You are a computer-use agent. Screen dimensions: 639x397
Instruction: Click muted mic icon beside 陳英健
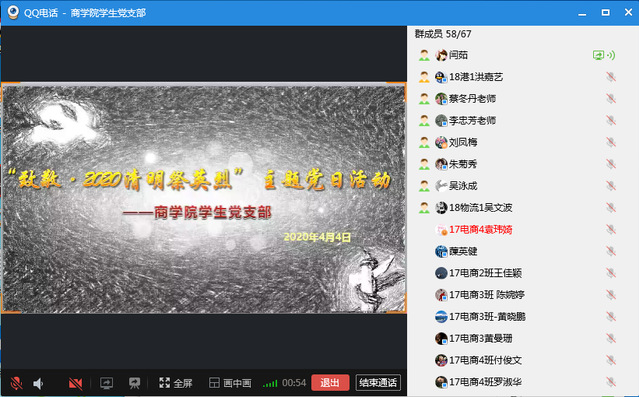point(610,251)
